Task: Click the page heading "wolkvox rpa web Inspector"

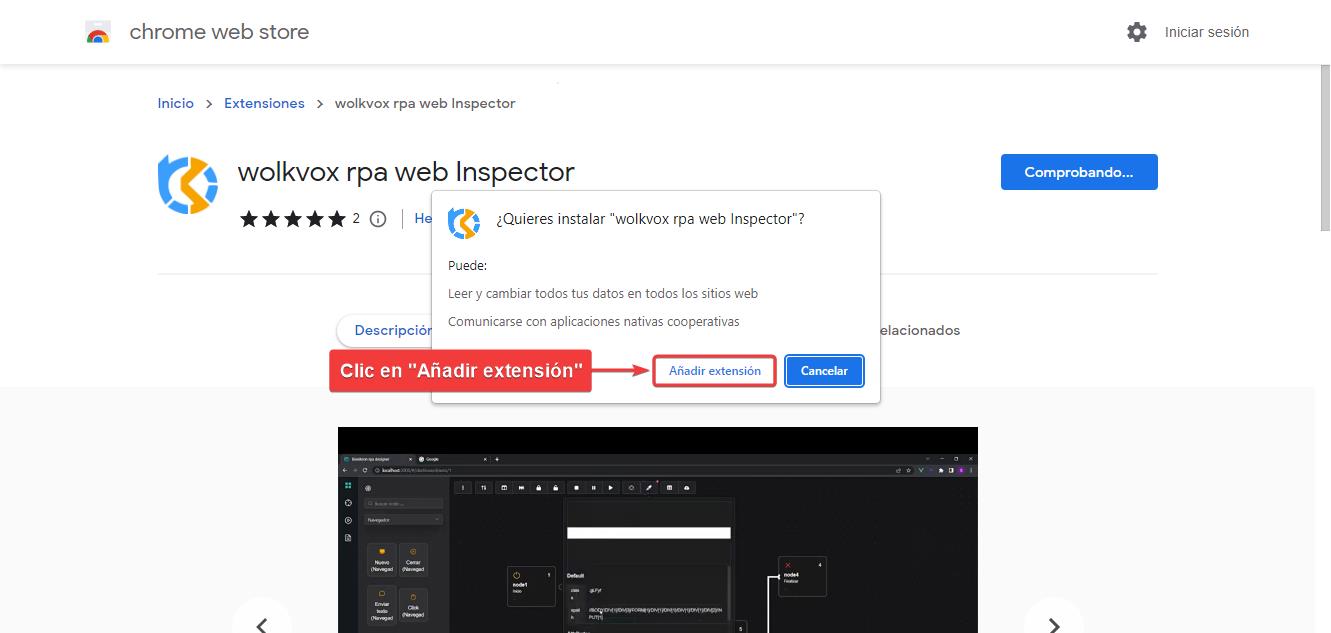Action: click(406, 172)
